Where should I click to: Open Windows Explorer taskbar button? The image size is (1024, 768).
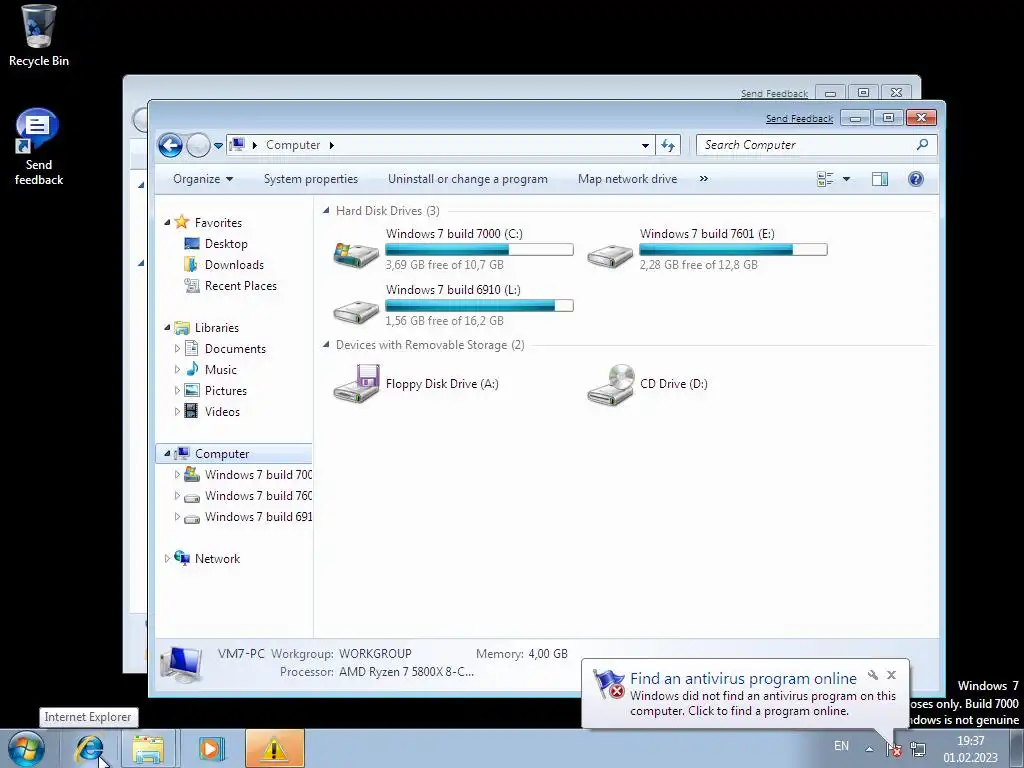[148, 748]
